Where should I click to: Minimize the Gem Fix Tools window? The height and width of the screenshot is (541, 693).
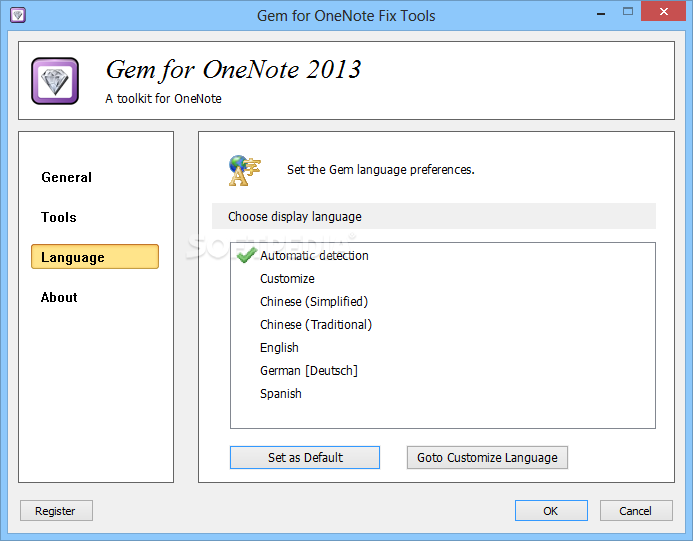coord(601,12)
